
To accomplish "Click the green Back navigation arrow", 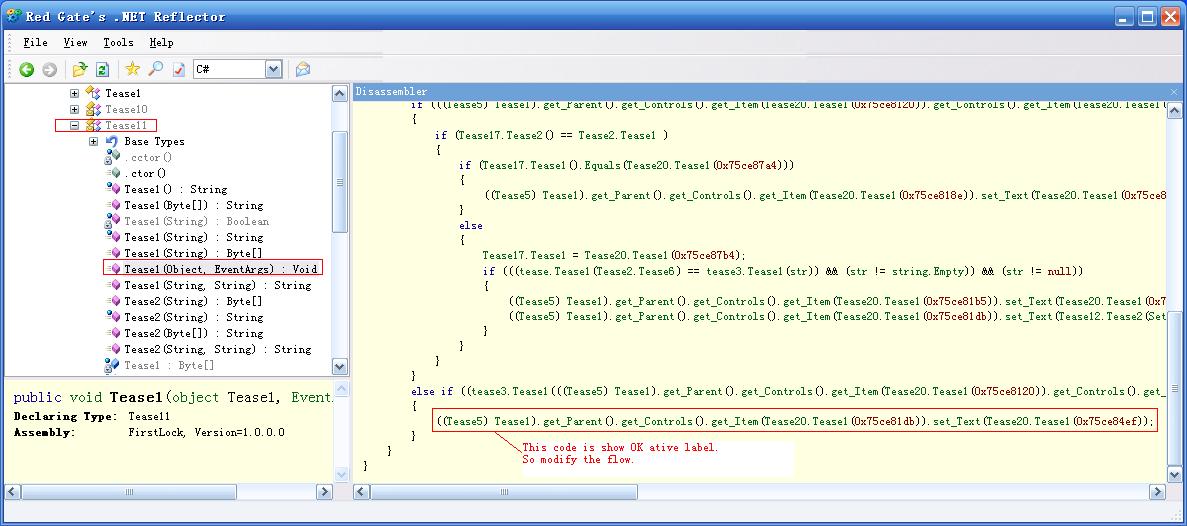I will 26,70.
